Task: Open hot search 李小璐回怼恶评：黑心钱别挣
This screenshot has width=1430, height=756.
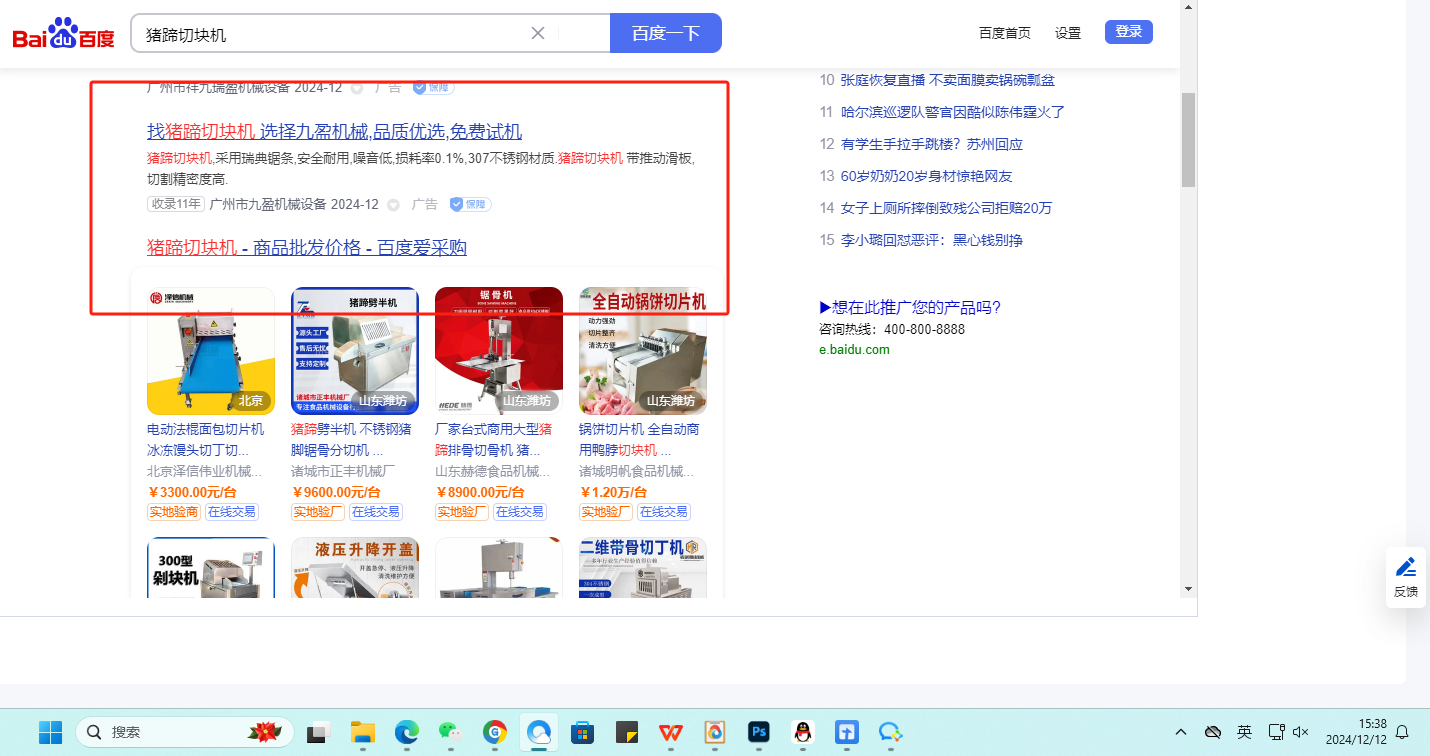Action: [932, 240]
